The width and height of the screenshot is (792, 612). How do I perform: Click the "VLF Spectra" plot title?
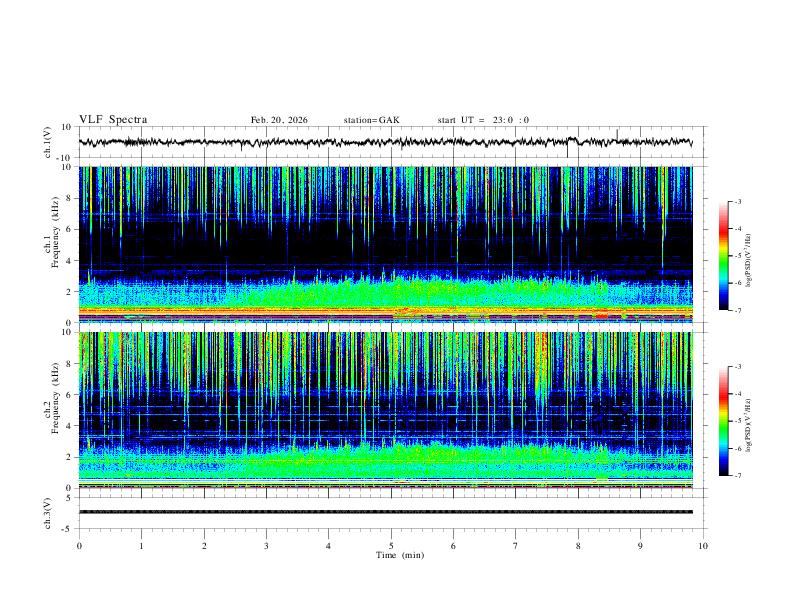[113, 120]
